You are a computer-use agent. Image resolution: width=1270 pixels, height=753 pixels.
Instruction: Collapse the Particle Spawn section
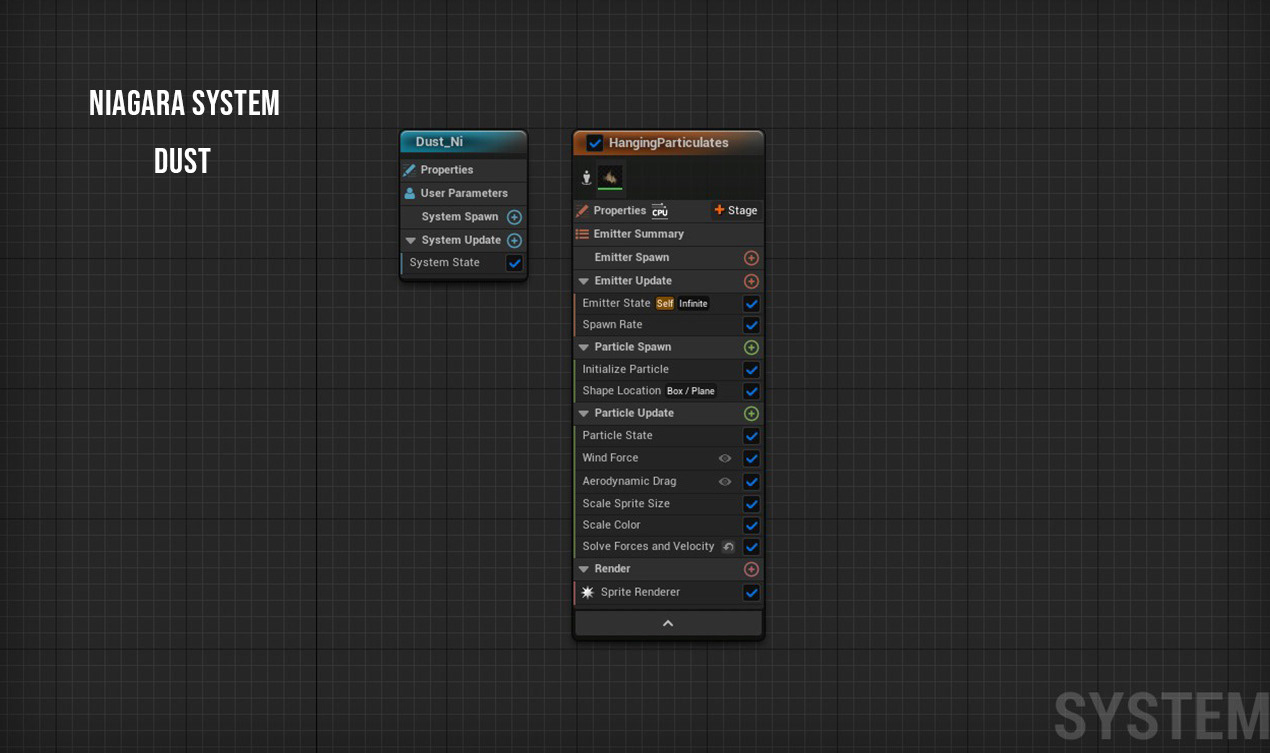pyautogui.click(x=584, y=347)
